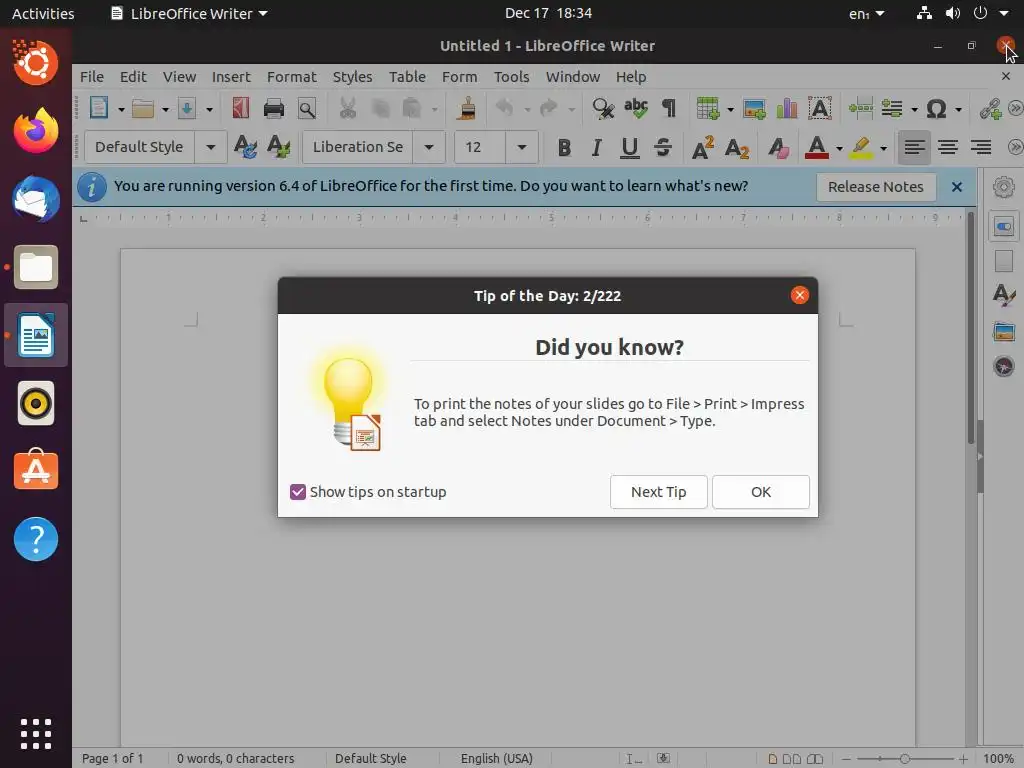The height and width of the screenshot is (768, 1024).
Task: Export directly as PDF icon
Action: coord(240,108)
